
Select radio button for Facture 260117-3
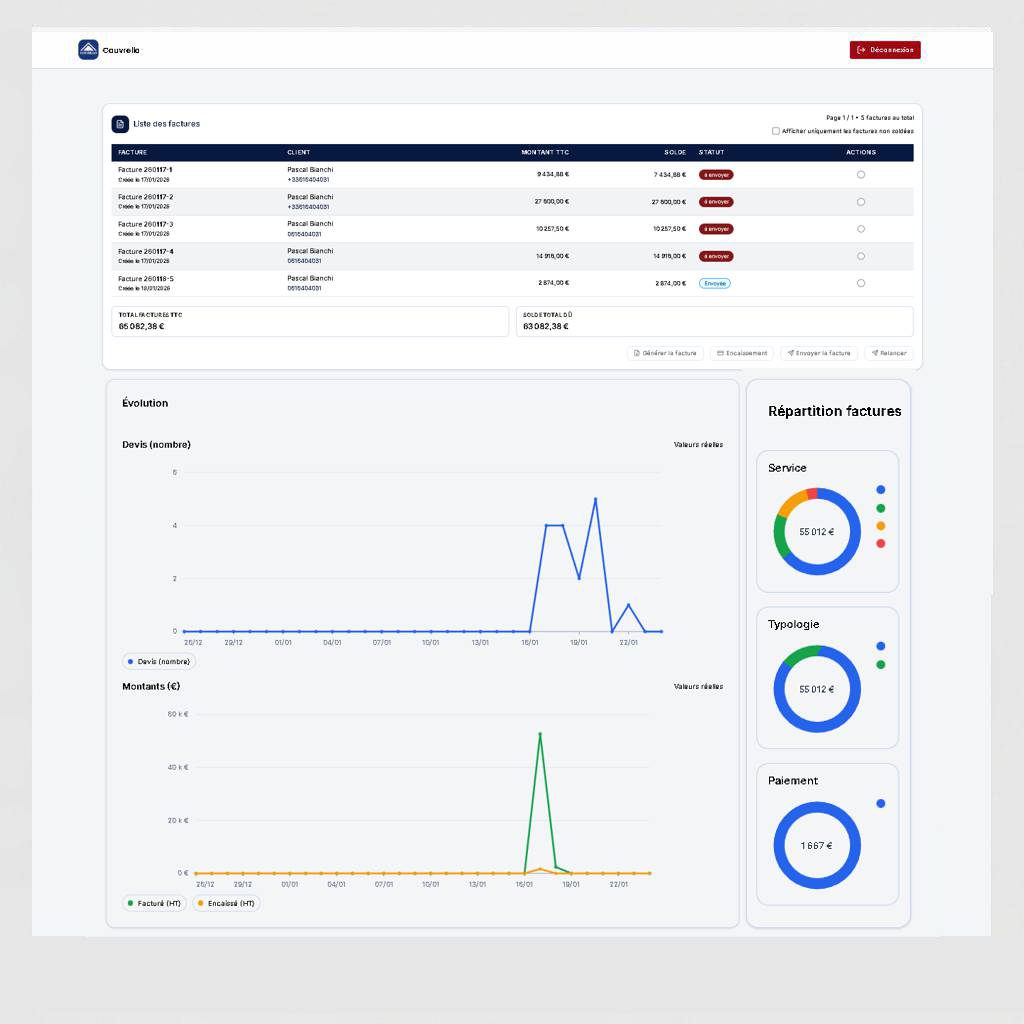[861, 229]
